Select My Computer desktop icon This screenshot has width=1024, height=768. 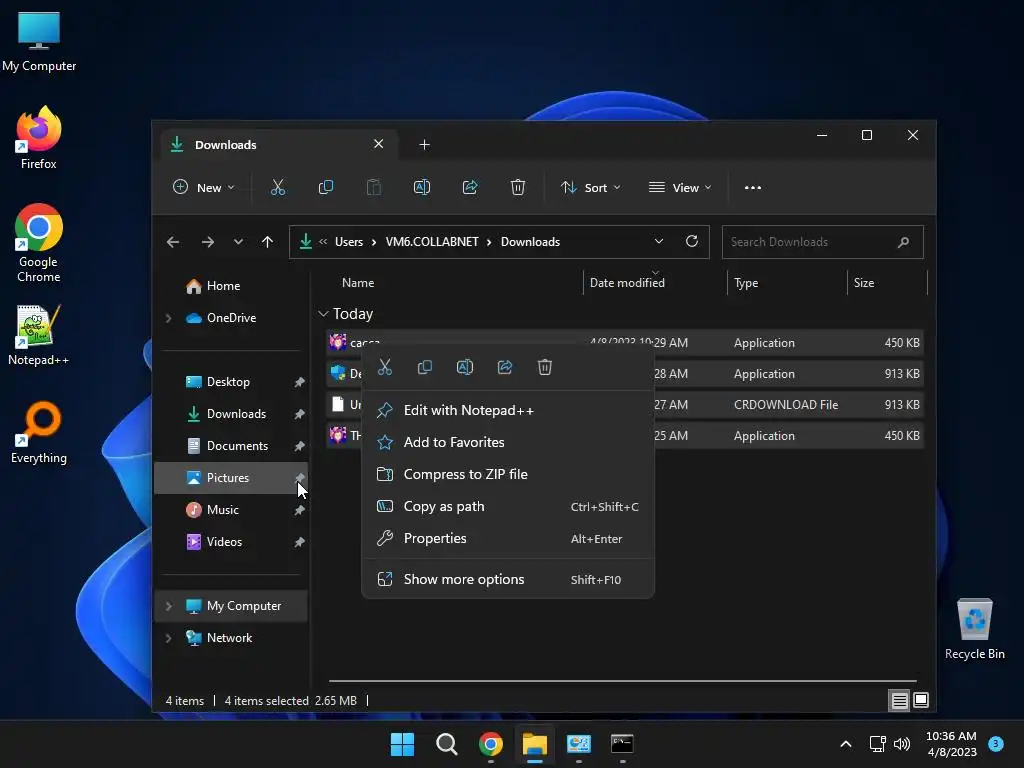[39, 41]
